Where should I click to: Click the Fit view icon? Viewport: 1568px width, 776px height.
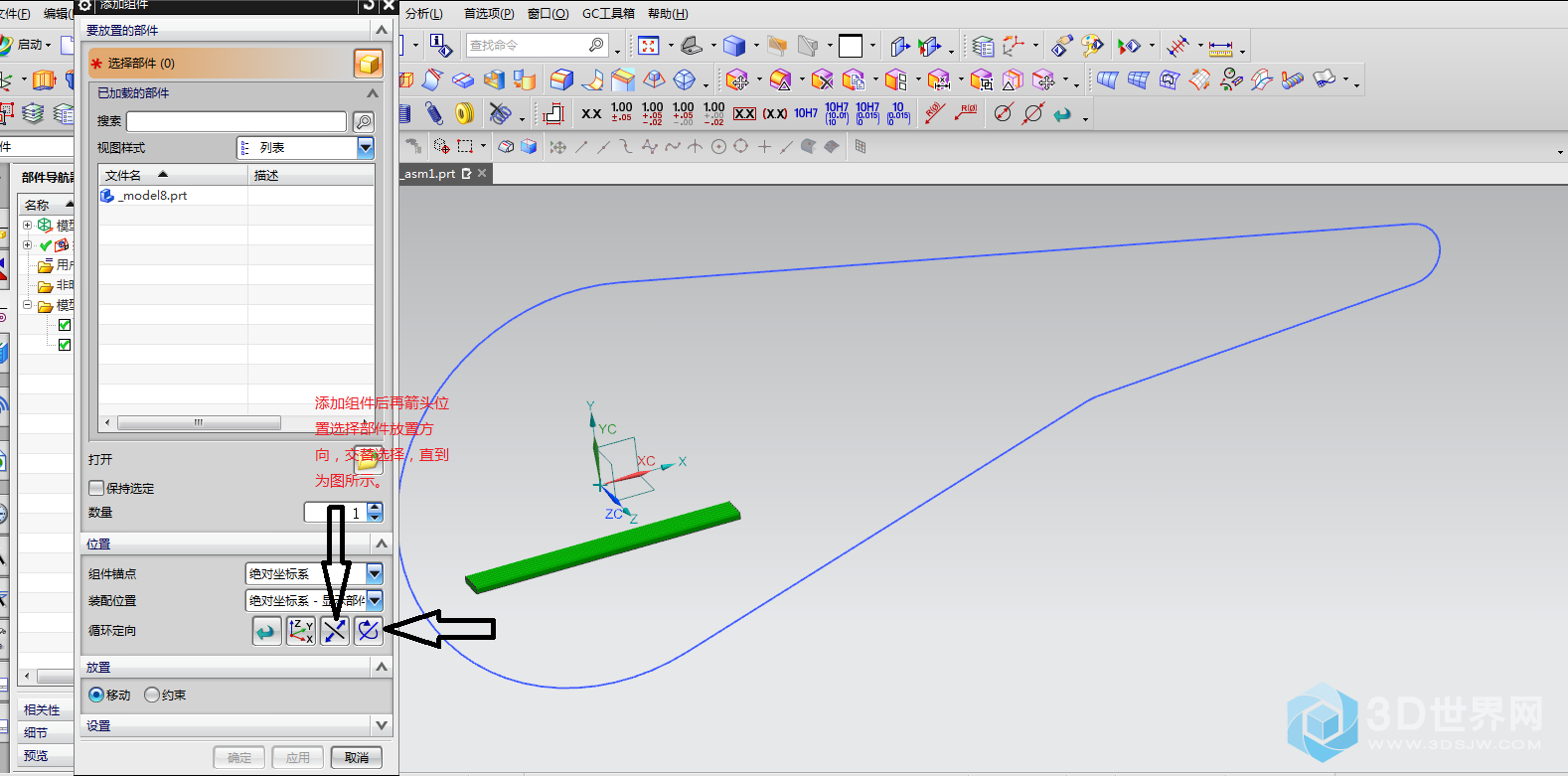pos(648,46)
